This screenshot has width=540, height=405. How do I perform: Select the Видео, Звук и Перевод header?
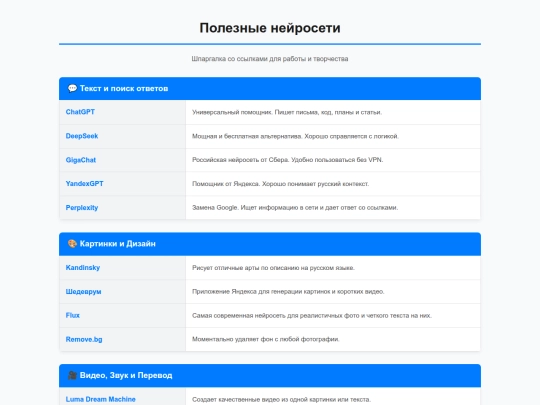pos(270,375)
